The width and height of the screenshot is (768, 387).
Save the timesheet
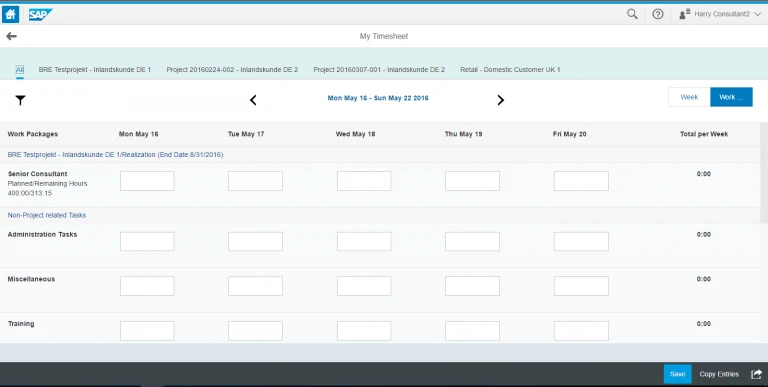(677, 374)
